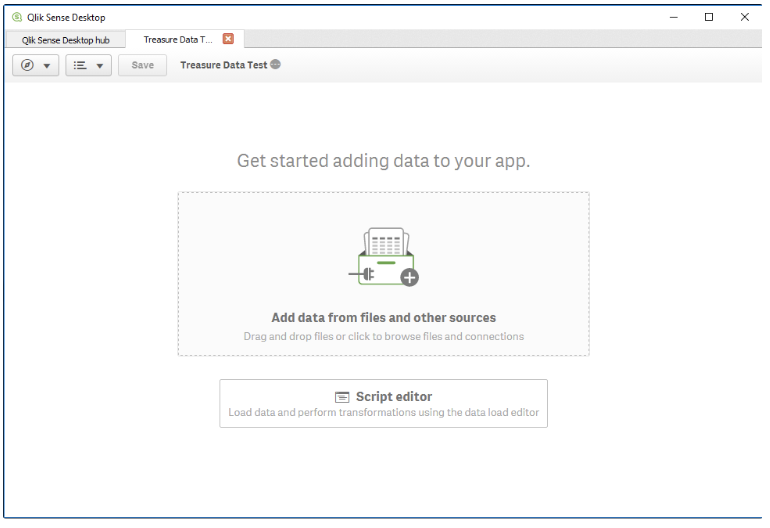Close the Treasure Data Test tab
The image size is (770, 528).
coord(228,39)
